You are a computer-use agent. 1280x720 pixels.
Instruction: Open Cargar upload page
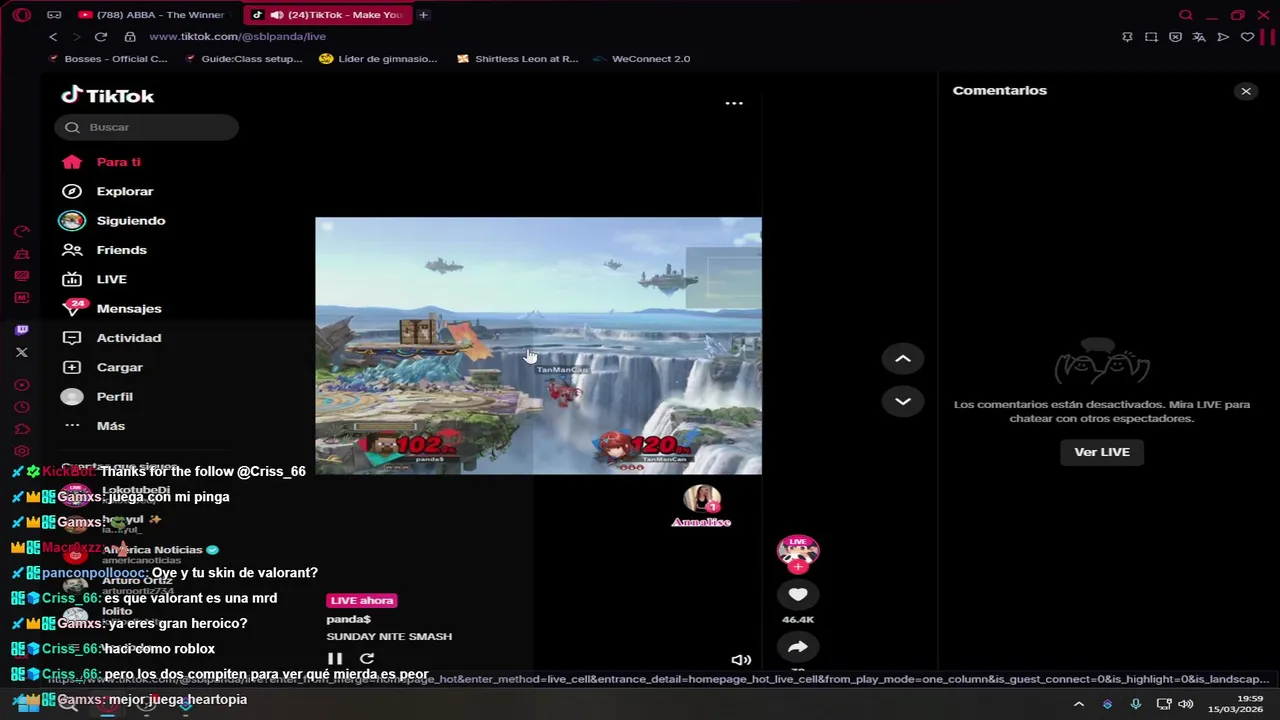[x=119, y=367]
